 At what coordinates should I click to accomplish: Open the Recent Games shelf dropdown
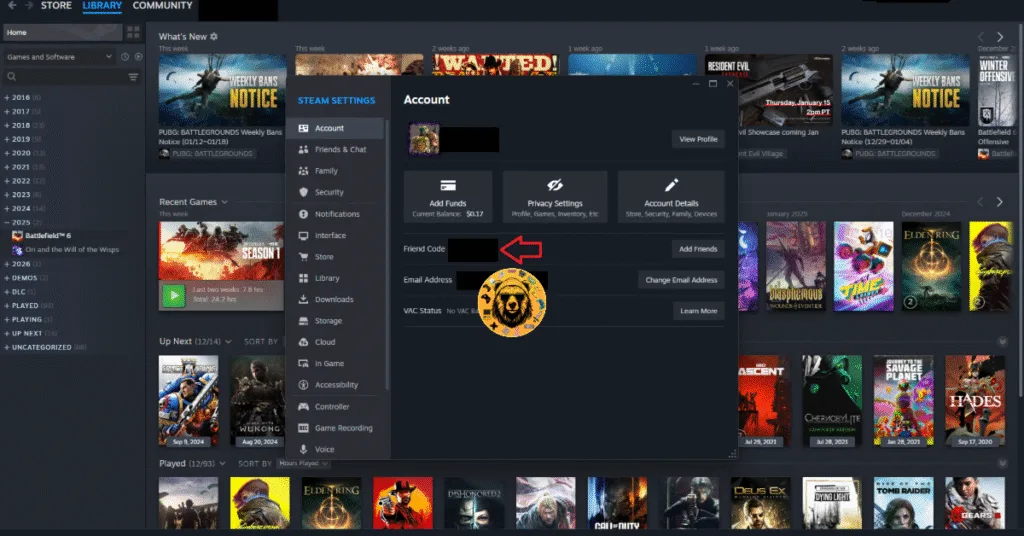[225, 202]
